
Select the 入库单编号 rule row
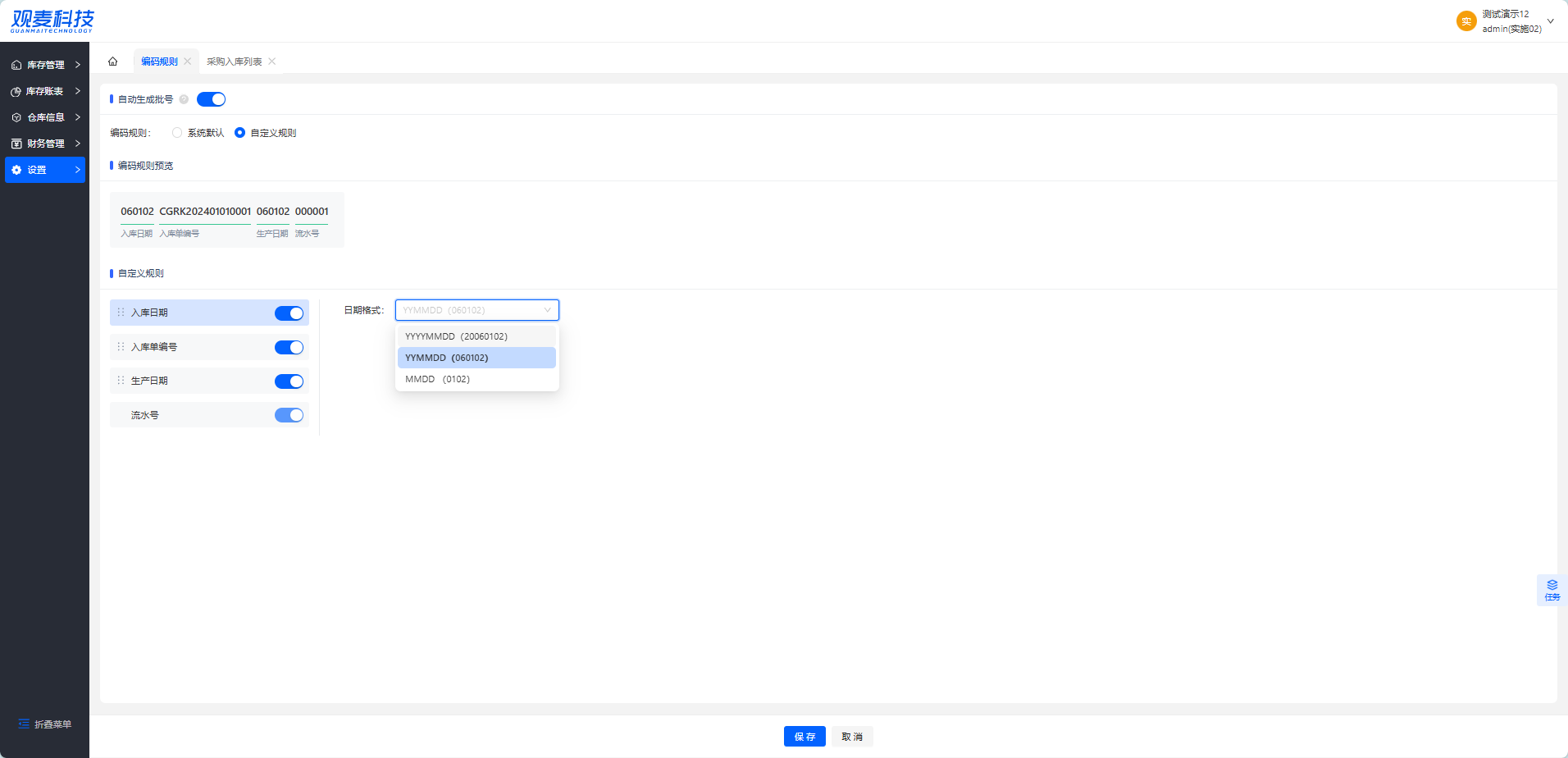click(209, 347)
